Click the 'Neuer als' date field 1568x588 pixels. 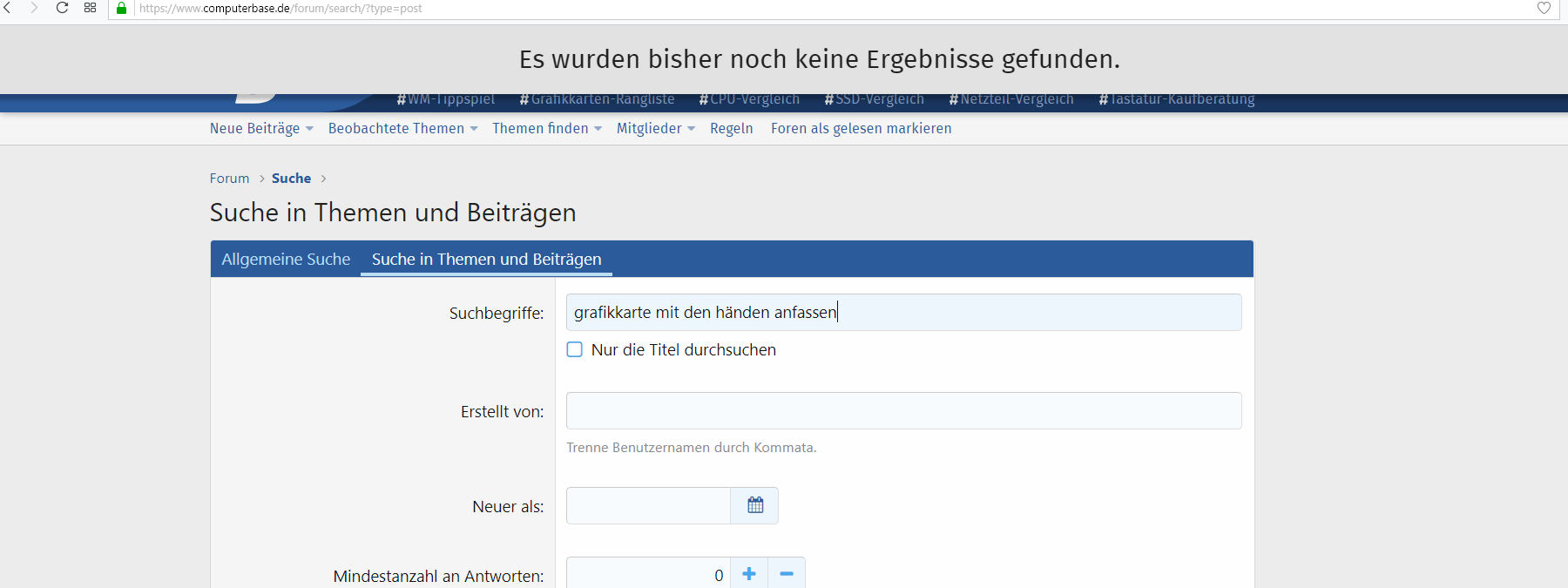coord(648,505)
